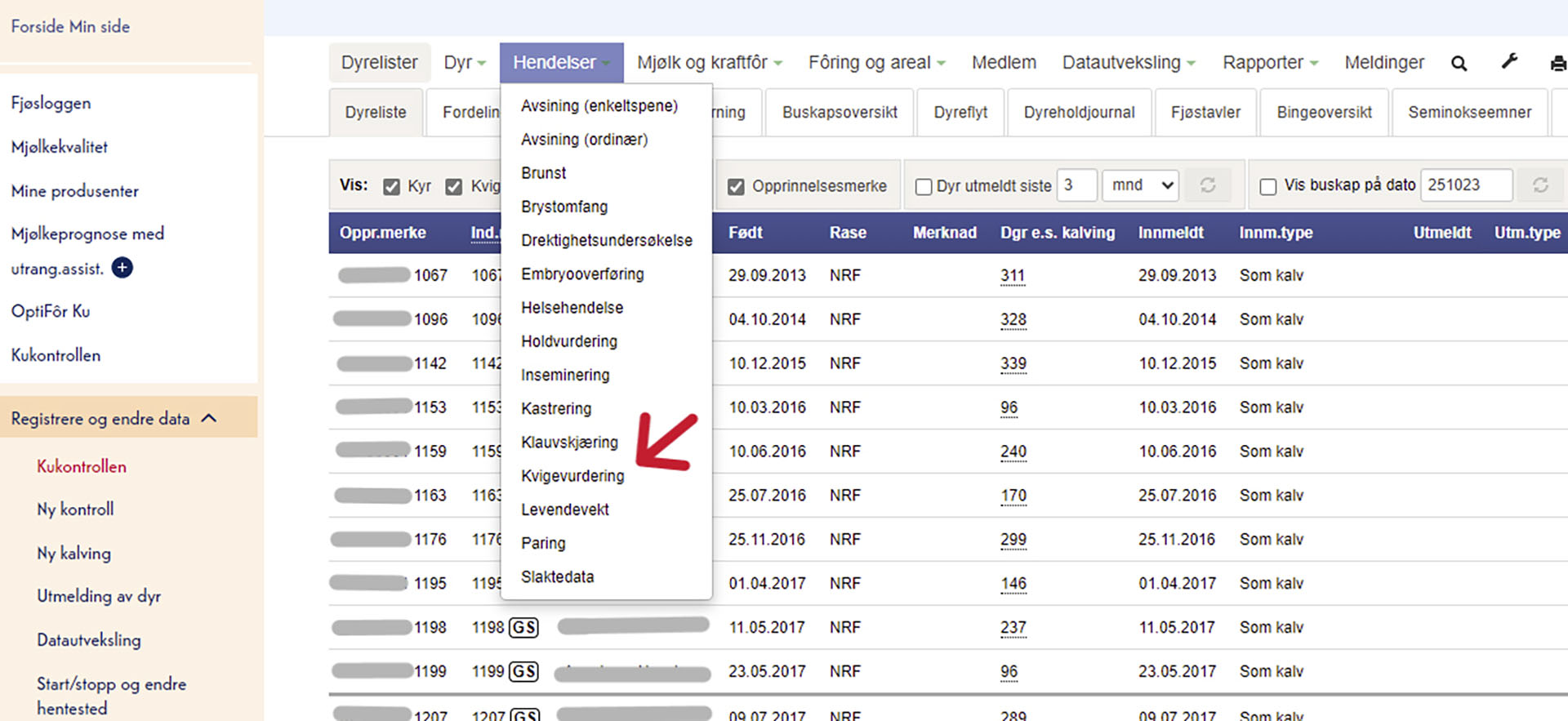The image size is (1568, 721).
Task: Choose Brunst from Hendelser menu
Action: coord(544,173)
